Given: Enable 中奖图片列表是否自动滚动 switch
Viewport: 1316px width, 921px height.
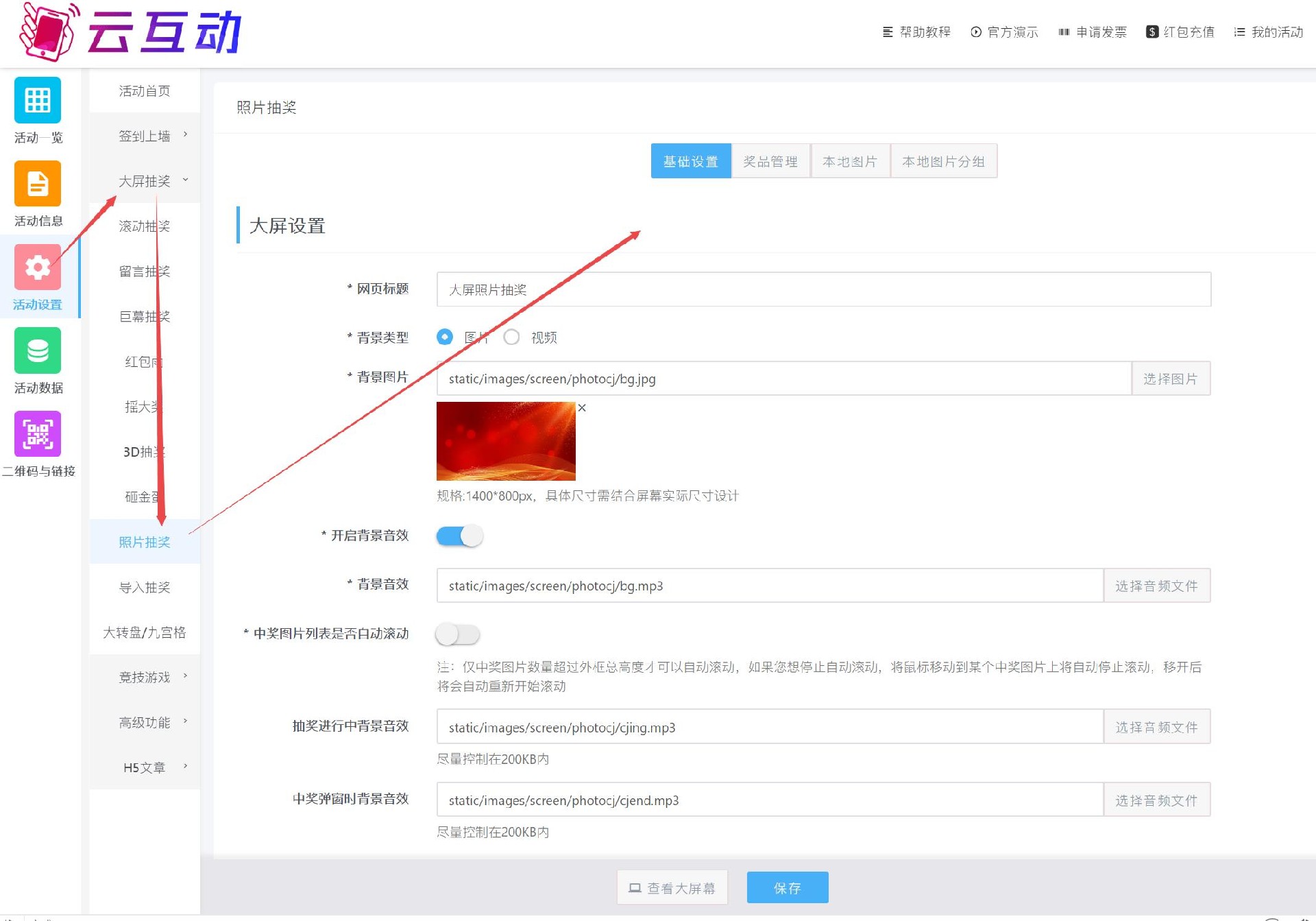Looking at the screenshot, I should [x=458, y=634].
